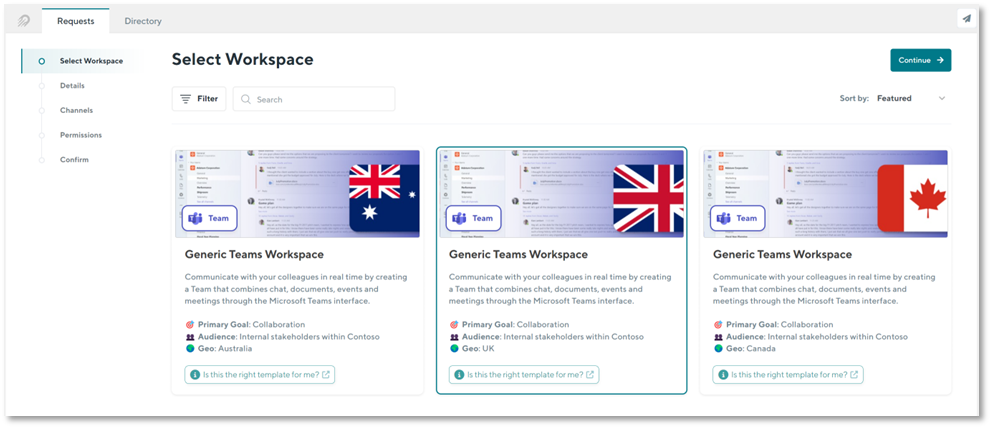Click the app logo in top-left corner
The width and height of the screenshot is (992, 429).
coord(23,20)
